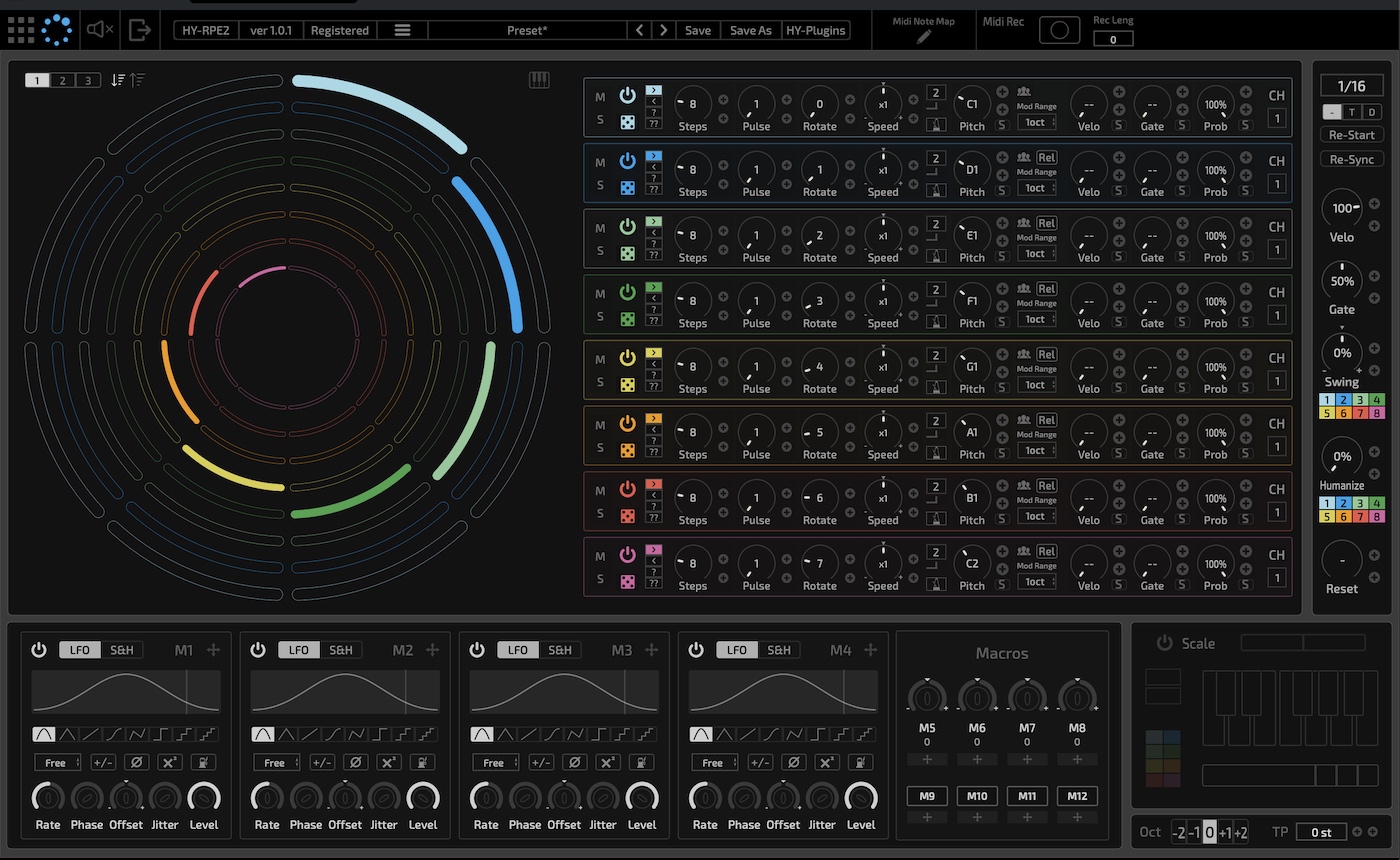Viewport: 1400px width, 860px height.
Task: Switch to pattern page 2 tab
Action: pos(62,80)
